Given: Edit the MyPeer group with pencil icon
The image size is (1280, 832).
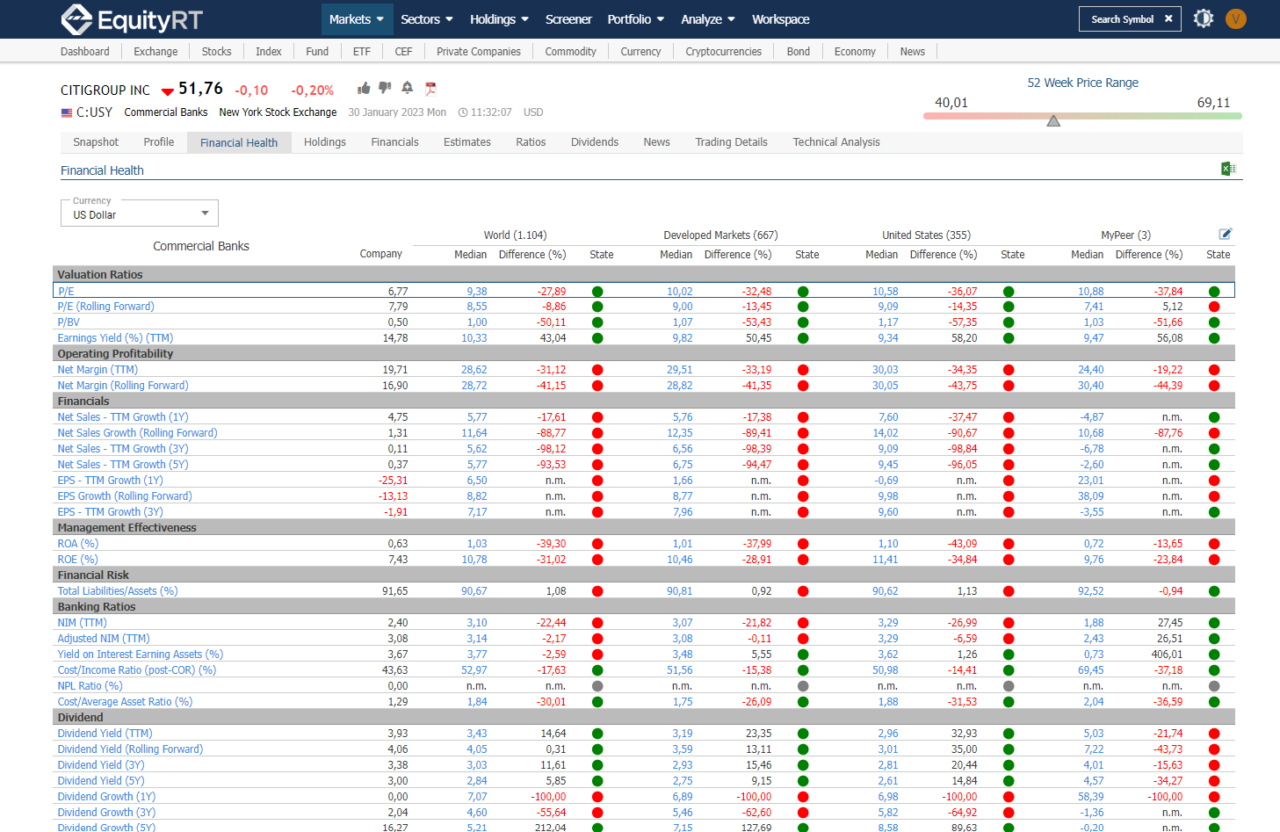Looking at the screenshot, I should 1225,234.
